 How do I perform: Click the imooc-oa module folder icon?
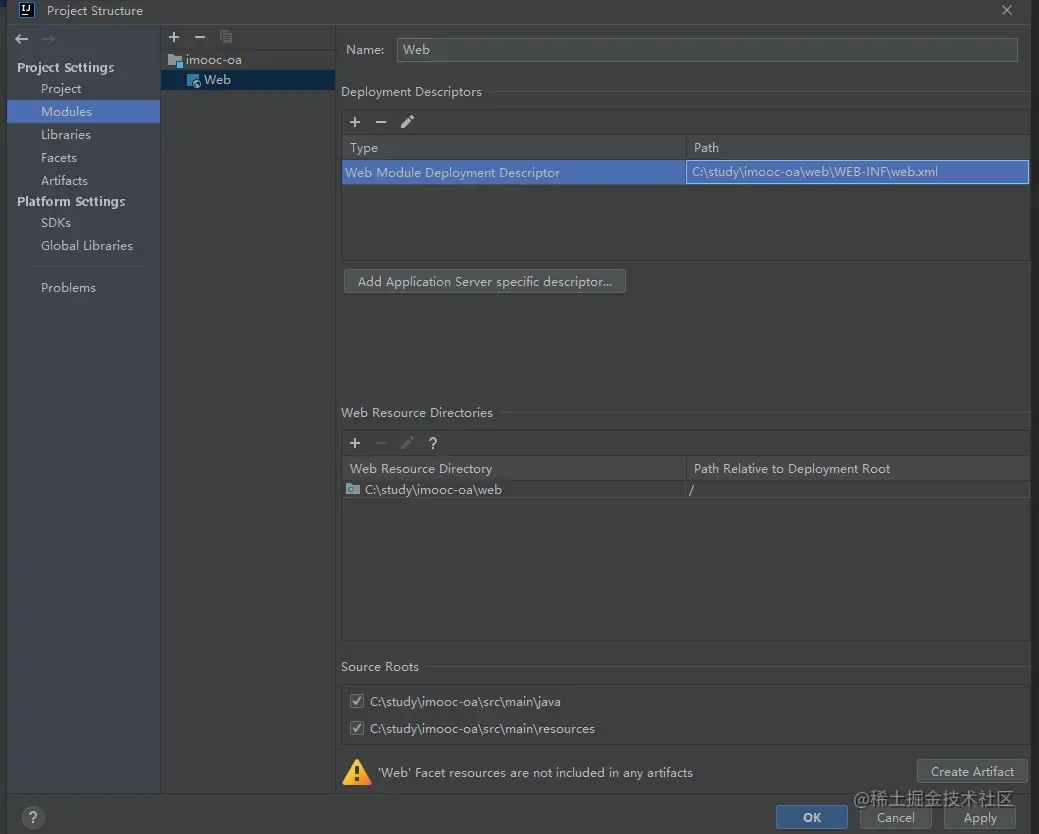pyautogui.click(x=175, y=60)
